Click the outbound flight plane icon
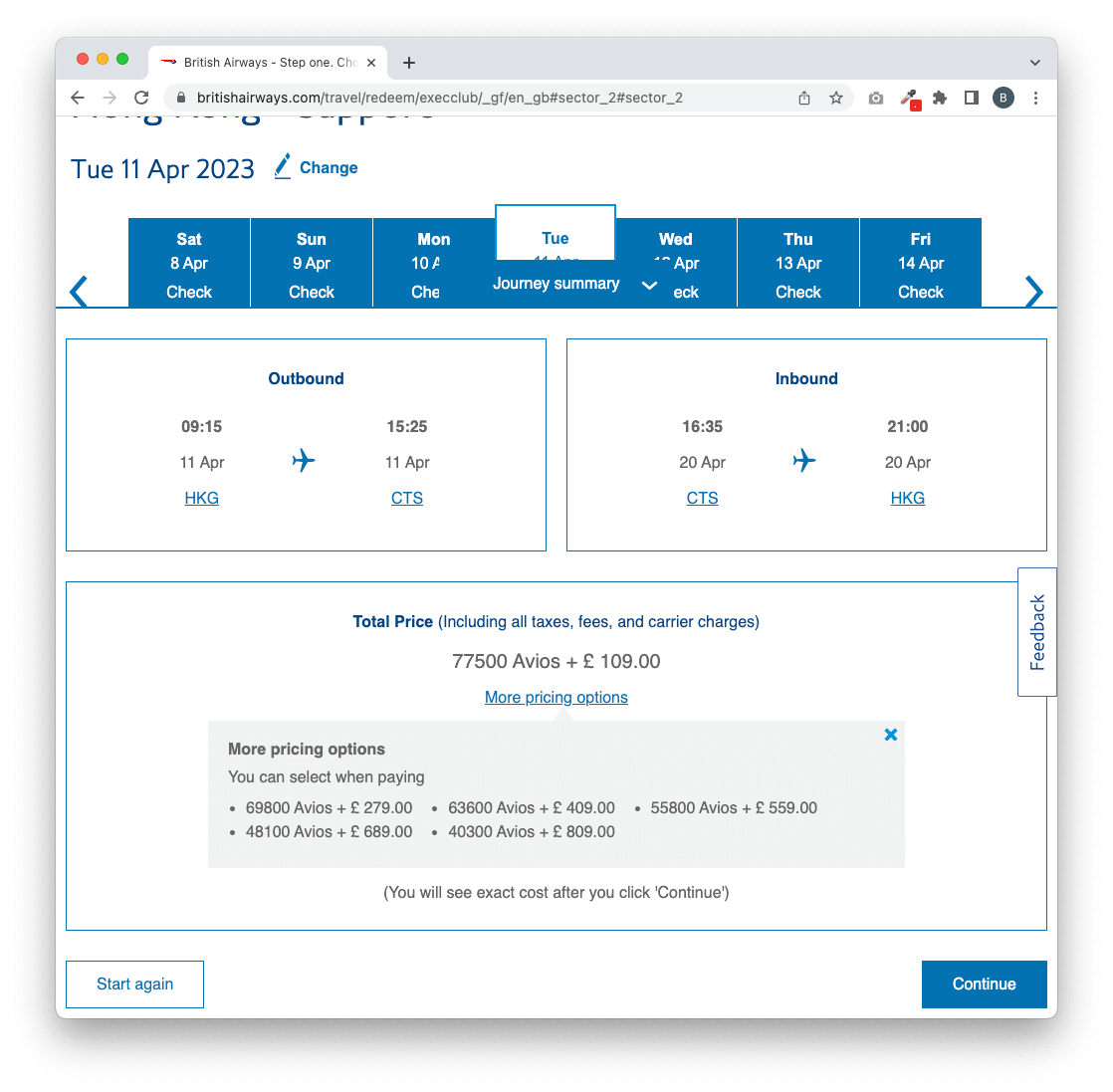This screenshot has width=1113, height=1092. [x=303, y=461]
